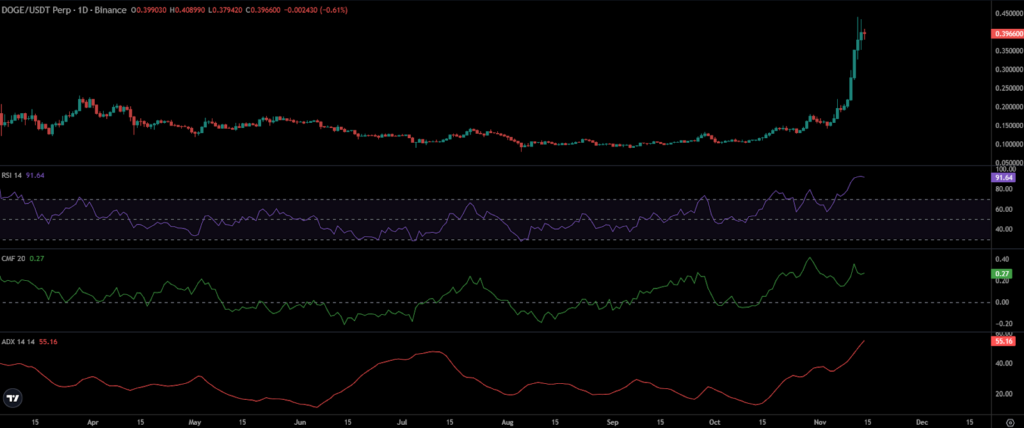Click the Oct label on time axis

[715, 422]
